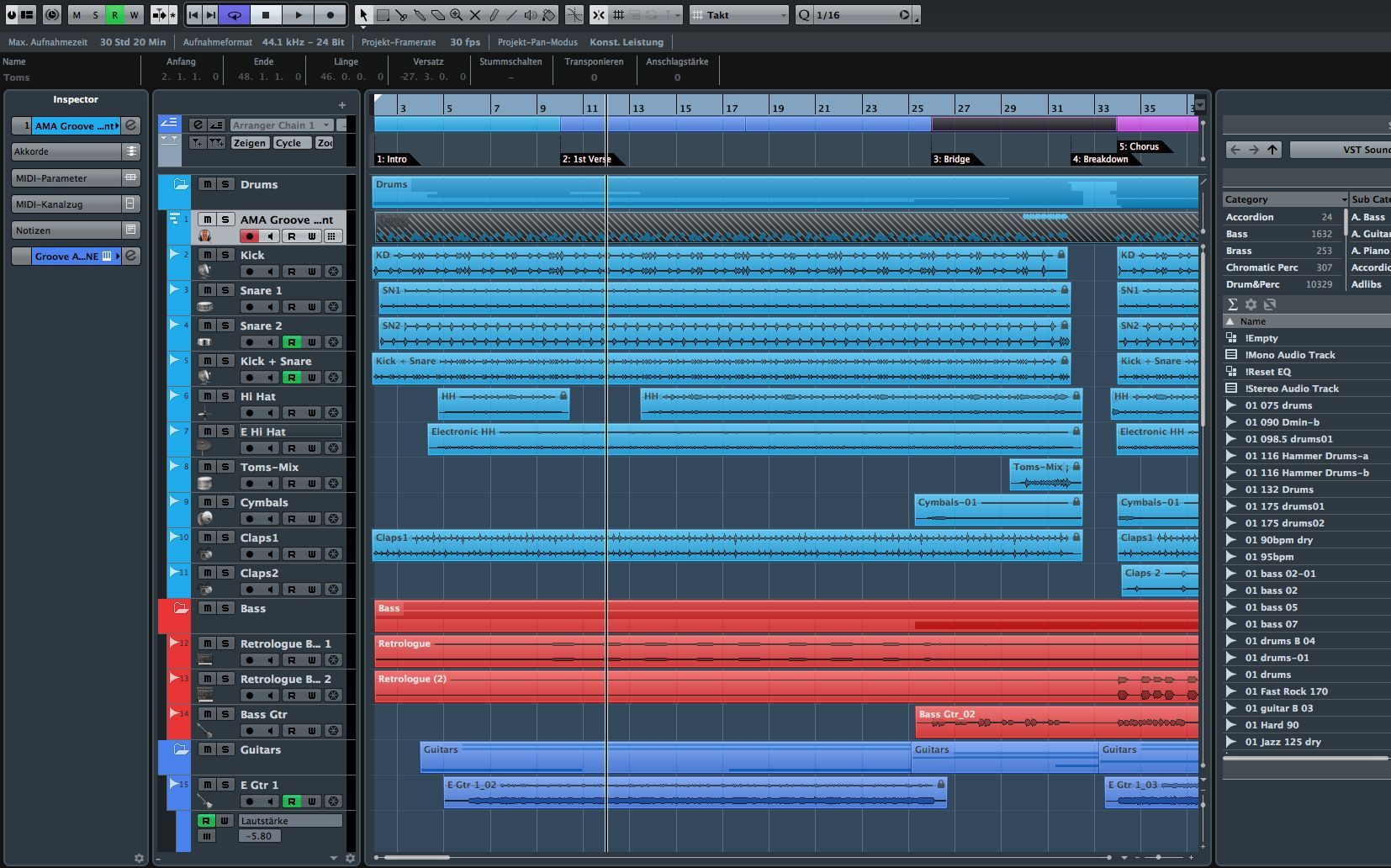The image size is (1391, 868).
Task: Click the snap Grid type icon
Action: pos(619,15)
